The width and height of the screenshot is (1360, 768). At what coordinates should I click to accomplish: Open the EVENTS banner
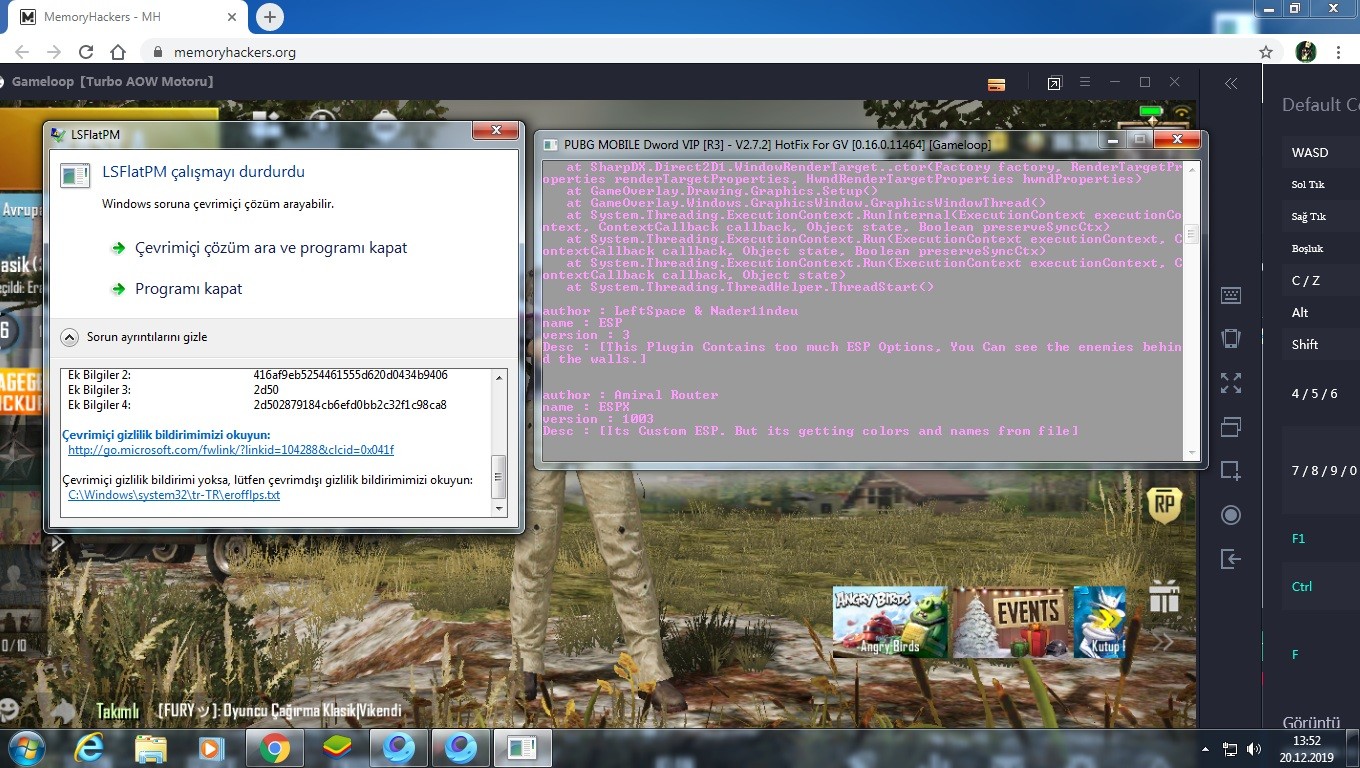click(x=1009, y=622)
